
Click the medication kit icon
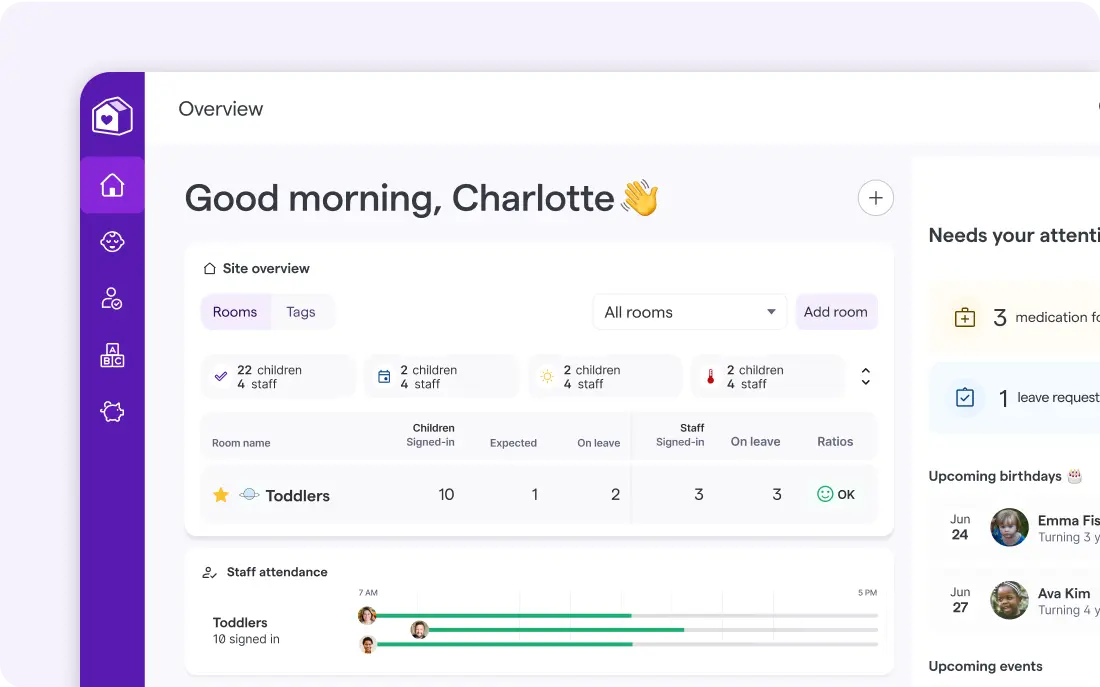tap(965, 317)
